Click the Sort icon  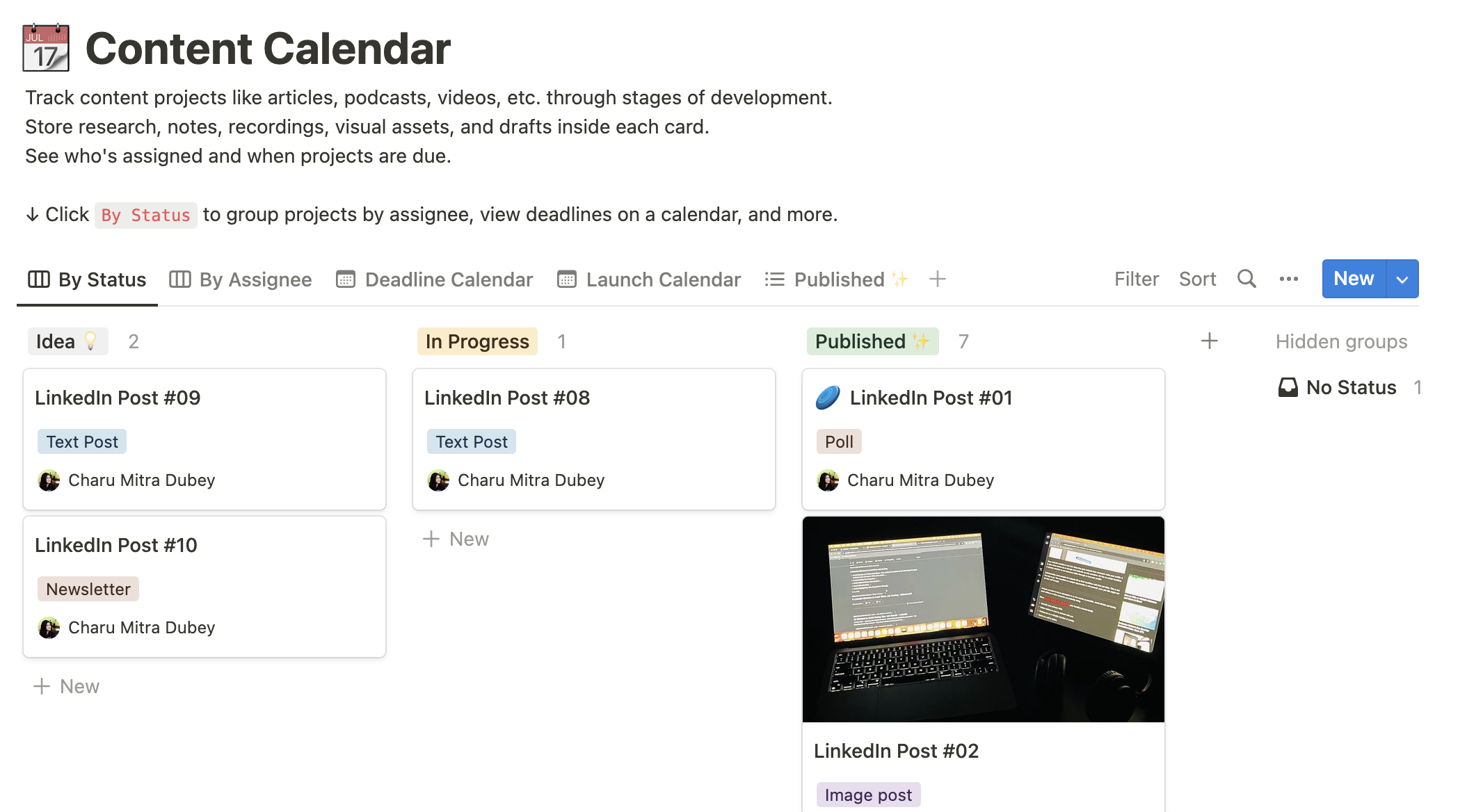(1197, 279)
